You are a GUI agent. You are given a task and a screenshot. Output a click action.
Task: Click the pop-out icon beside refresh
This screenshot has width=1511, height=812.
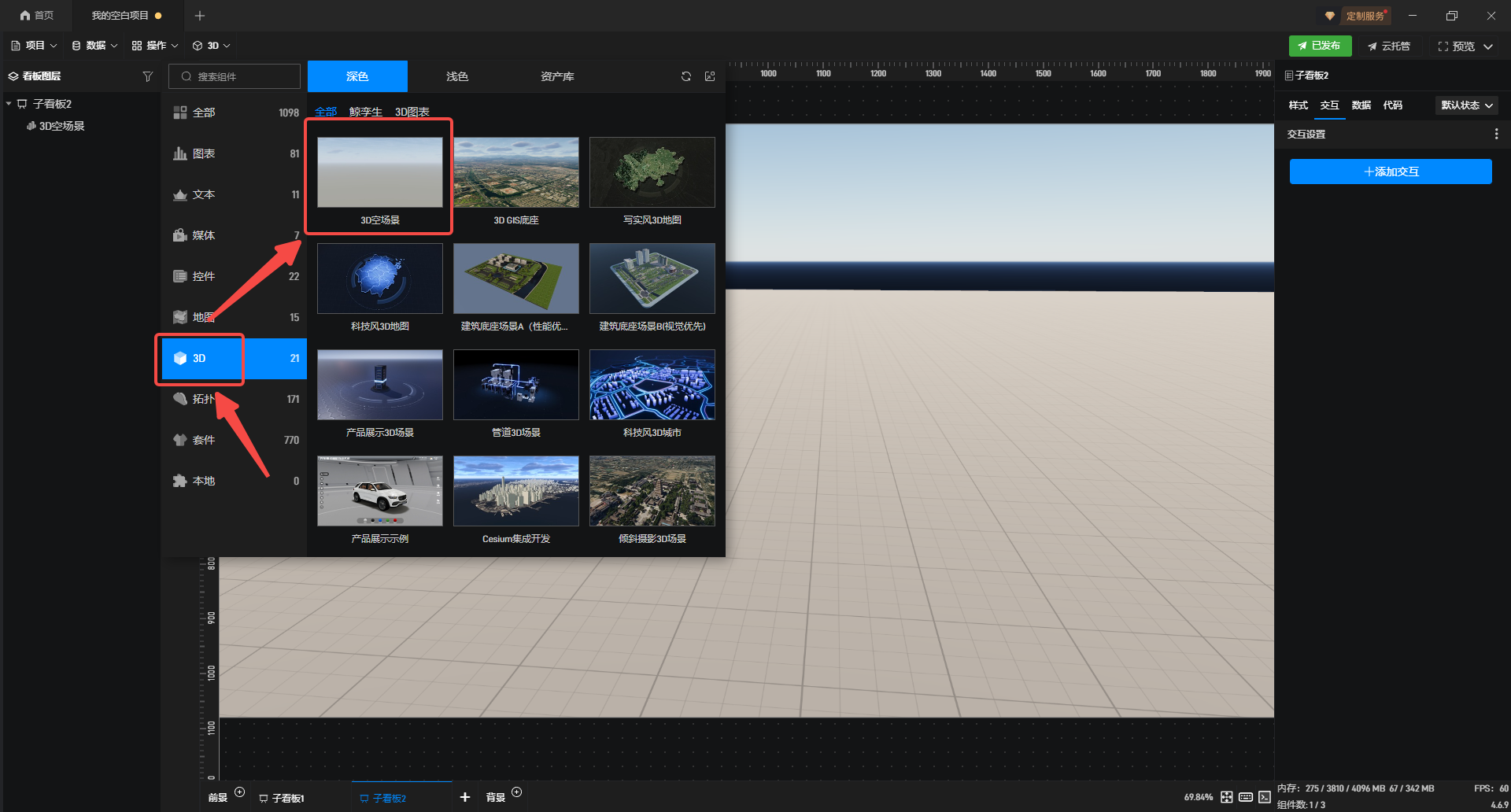pos(710,76)
